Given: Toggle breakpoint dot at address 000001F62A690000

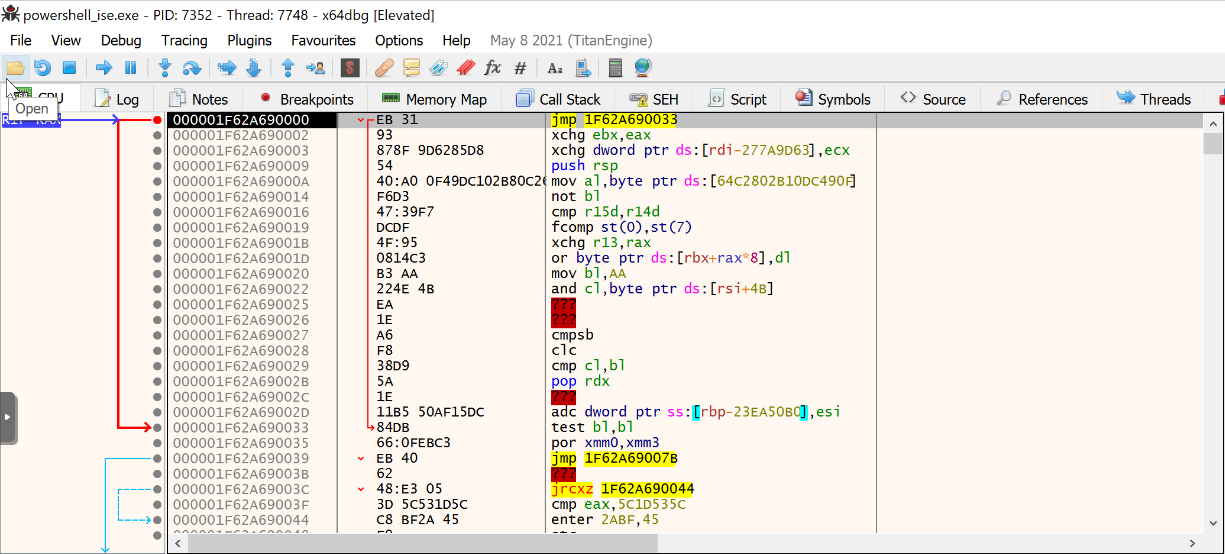Looking at the screenshot, I should 157,120.
